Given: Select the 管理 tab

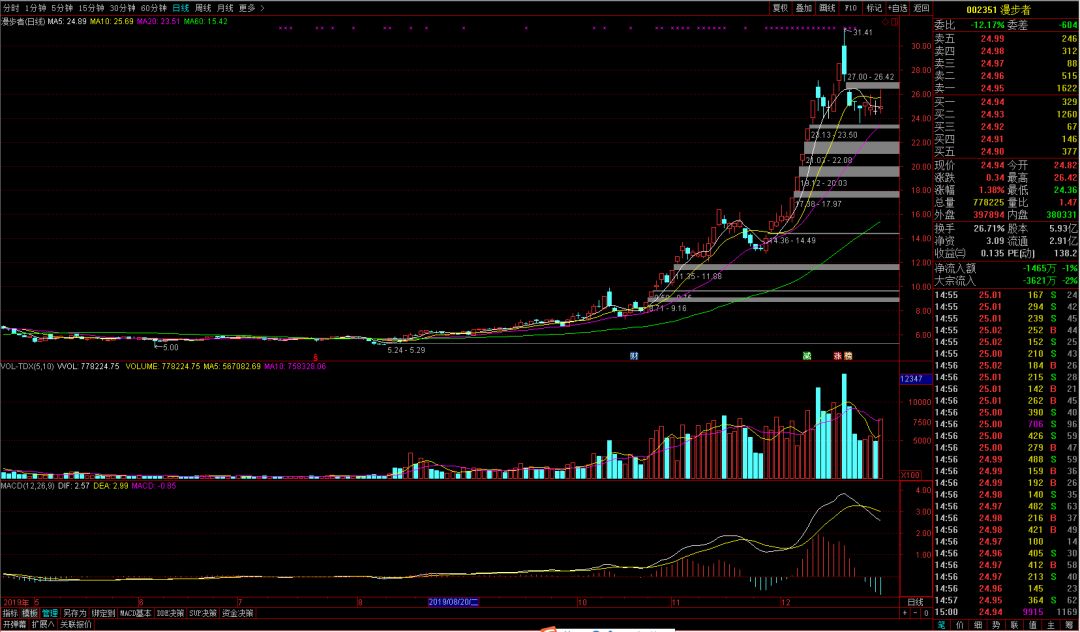Looking at the screenshot, I should click(50, 613).
